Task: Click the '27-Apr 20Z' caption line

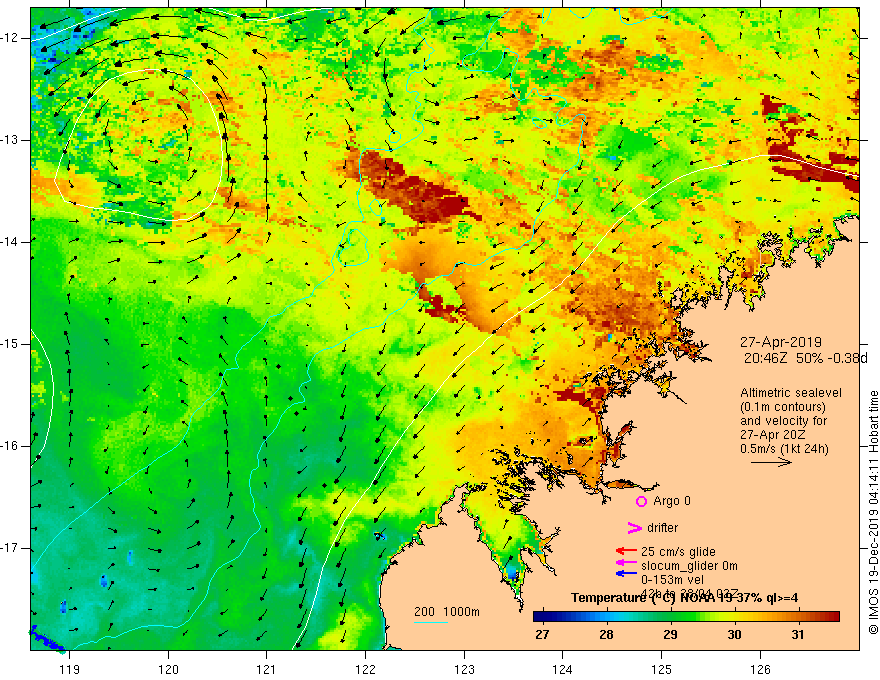Action: tap(771, 435)
